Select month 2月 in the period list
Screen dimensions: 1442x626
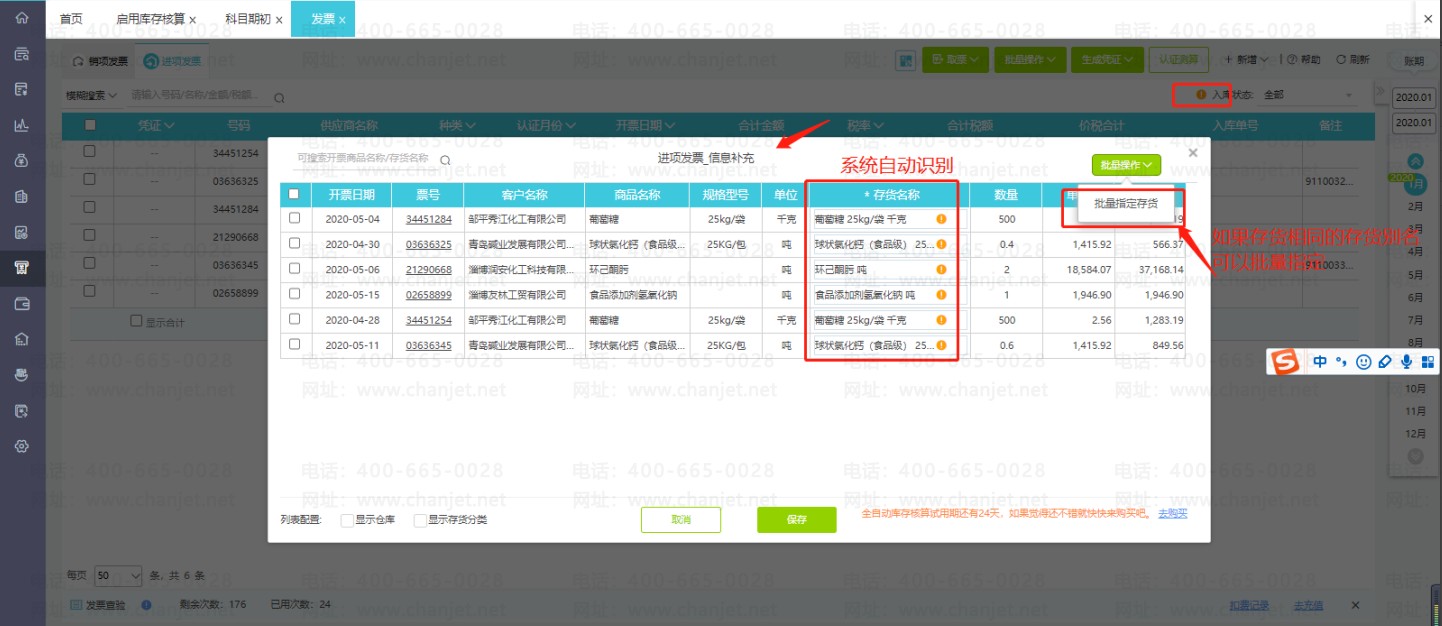point(1415,206)
